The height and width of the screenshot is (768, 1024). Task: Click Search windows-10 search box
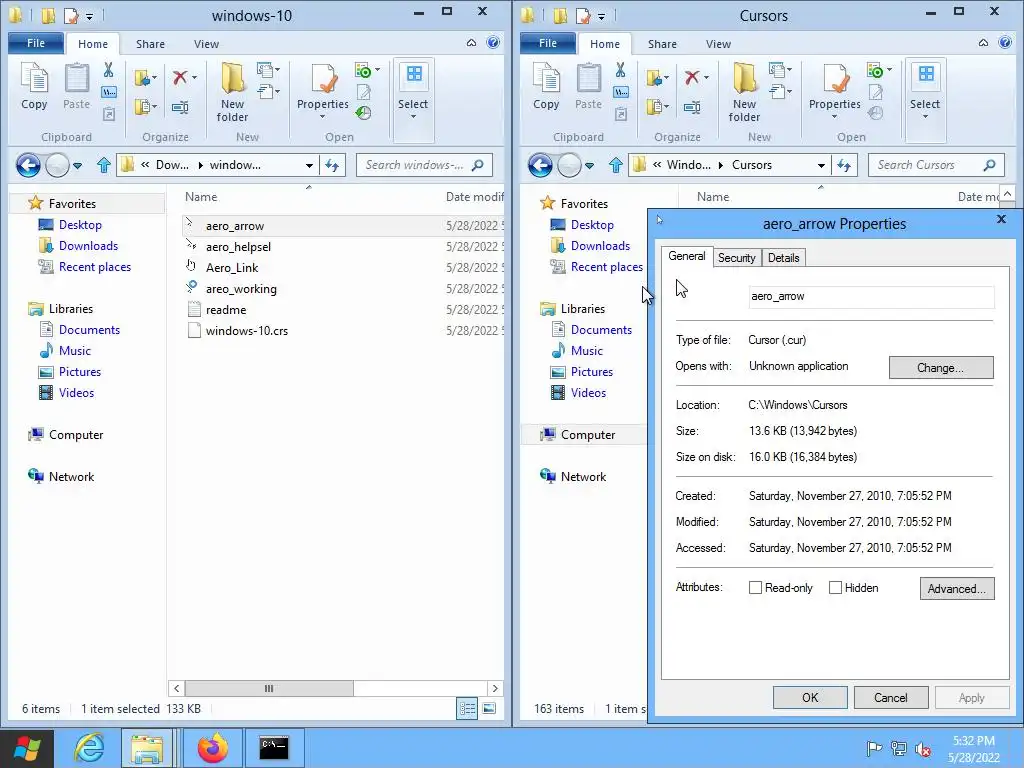(424, 165)
